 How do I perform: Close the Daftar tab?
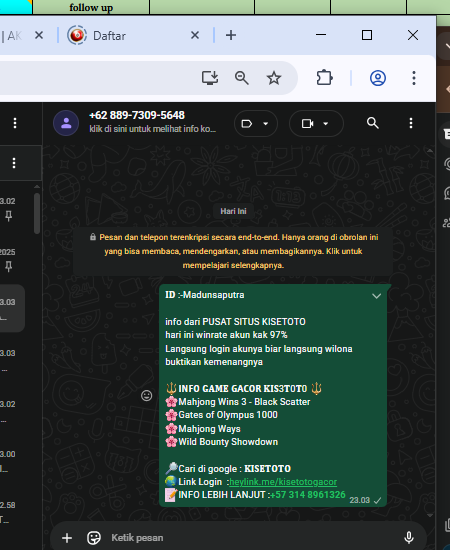[x=195, y=35]
